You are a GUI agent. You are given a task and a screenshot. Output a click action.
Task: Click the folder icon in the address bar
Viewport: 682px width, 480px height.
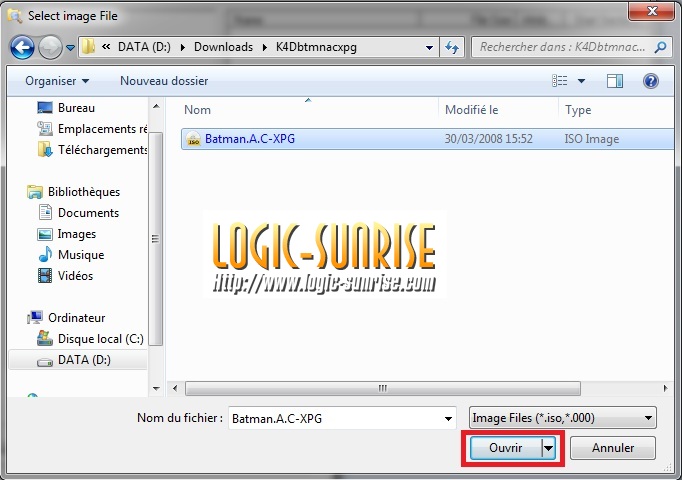pos(88,47)
